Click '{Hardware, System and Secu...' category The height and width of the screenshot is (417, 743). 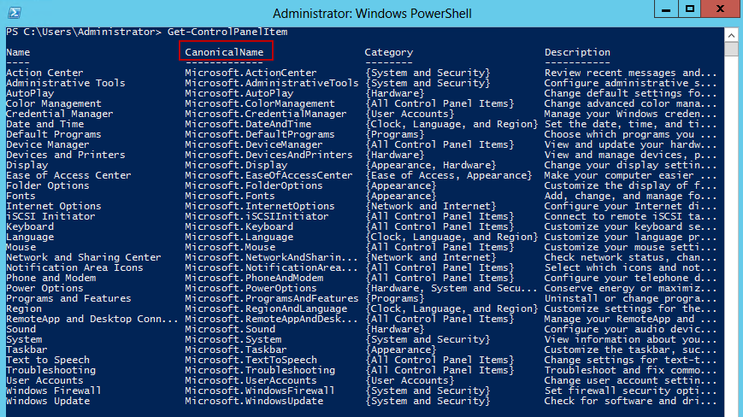(451, 288)
